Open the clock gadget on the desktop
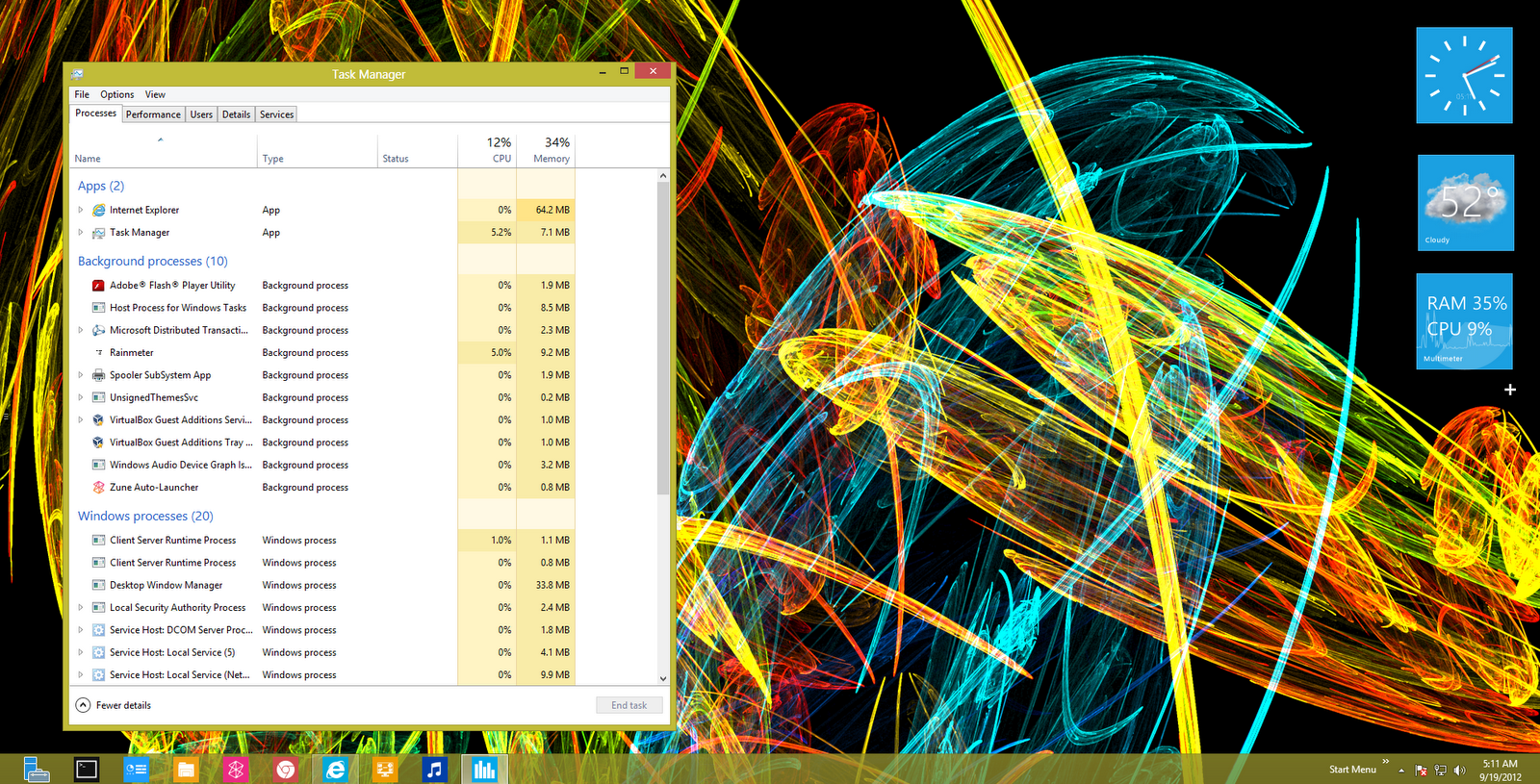Image resolution: width=1540 pixels, height=784 pixels. pyautogui.click(x=1464, y=75)
